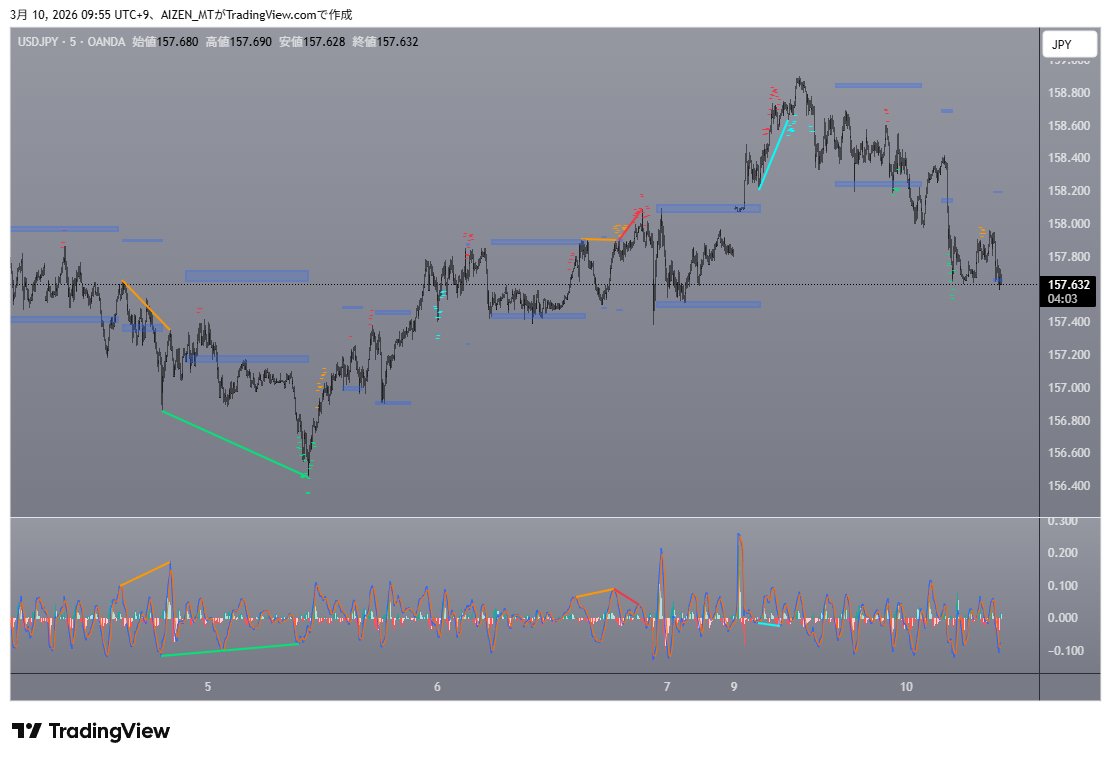1111x761 pixels.
Task: Click the black current price label 157.632
Action: click(x=1068, y=285)
